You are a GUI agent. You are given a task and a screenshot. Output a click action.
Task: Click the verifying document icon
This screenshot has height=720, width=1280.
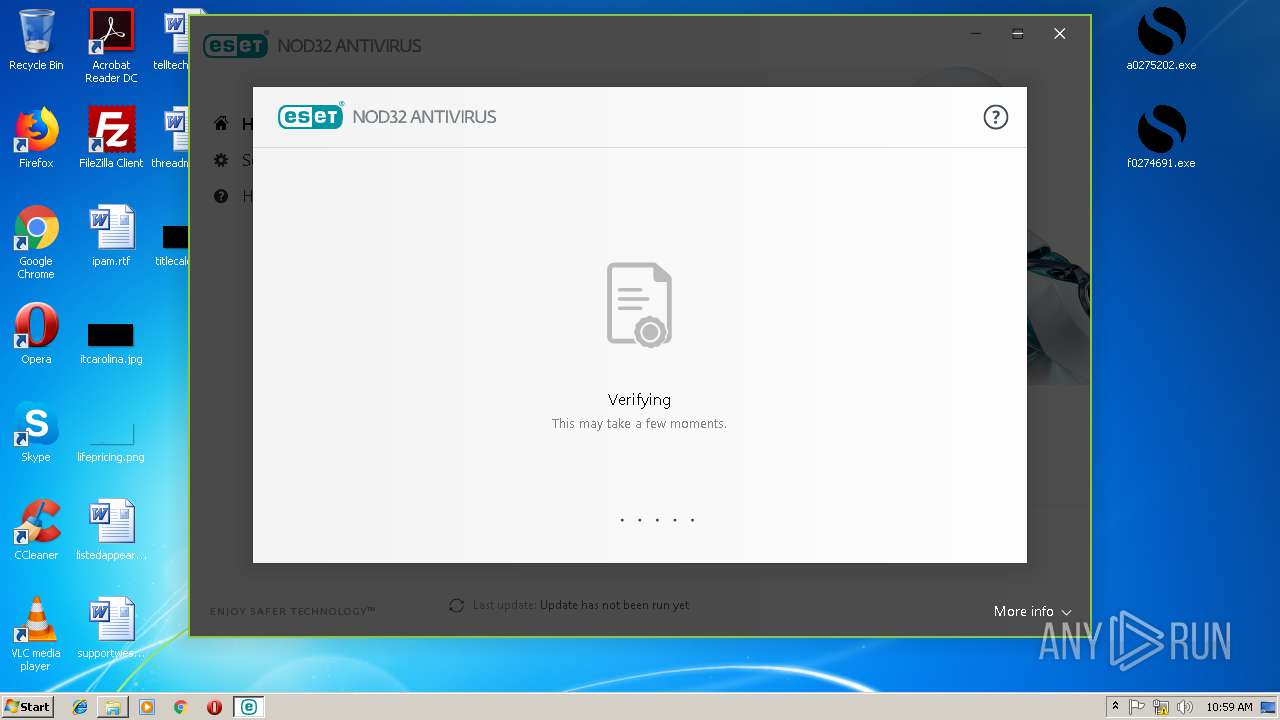coord(640,304)
